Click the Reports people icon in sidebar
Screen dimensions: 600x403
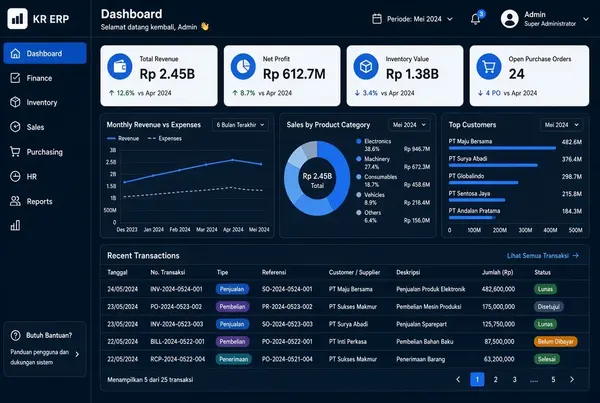(x=15, y=201)
